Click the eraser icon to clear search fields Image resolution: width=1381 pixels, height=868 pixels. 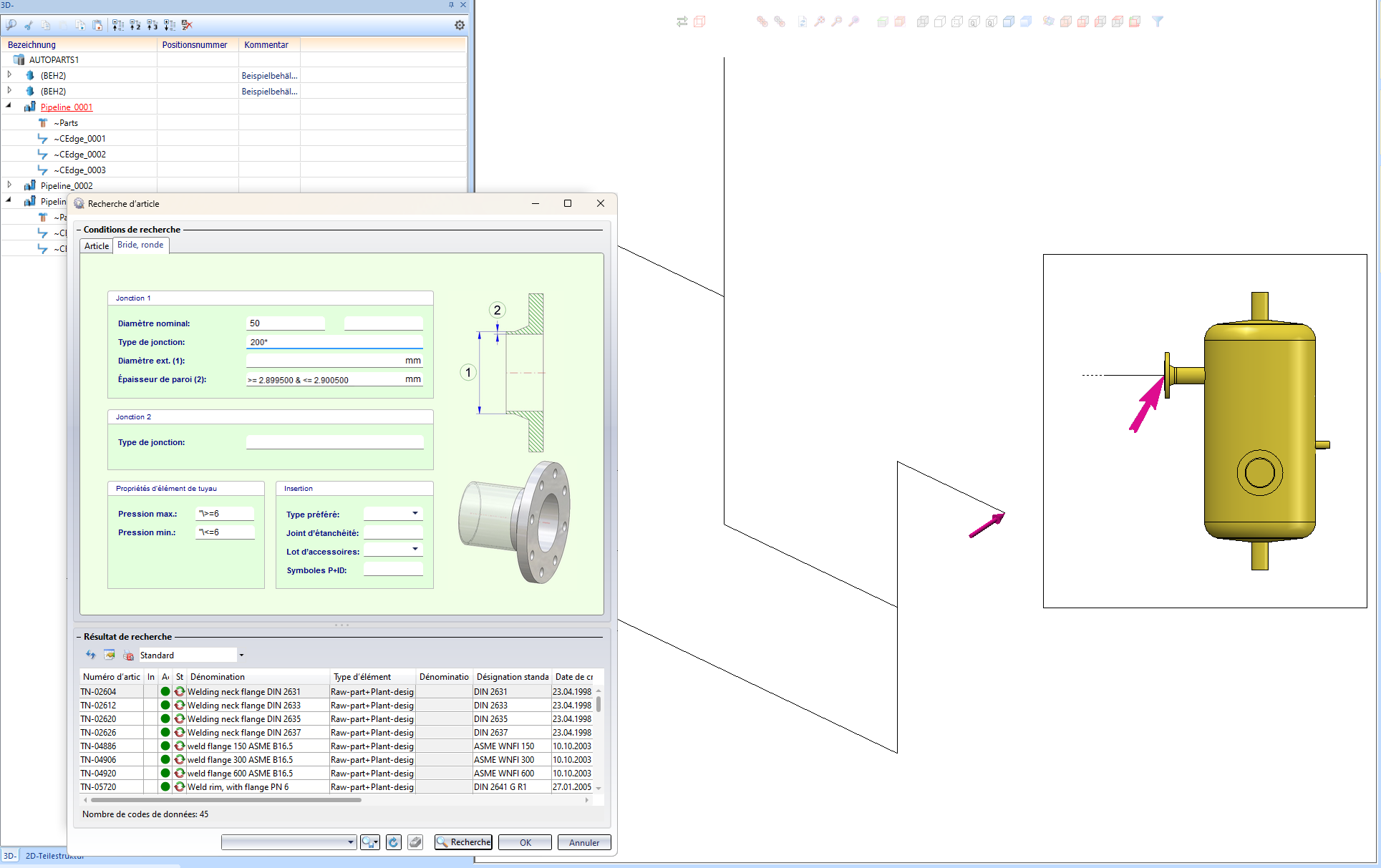(415, 842)
